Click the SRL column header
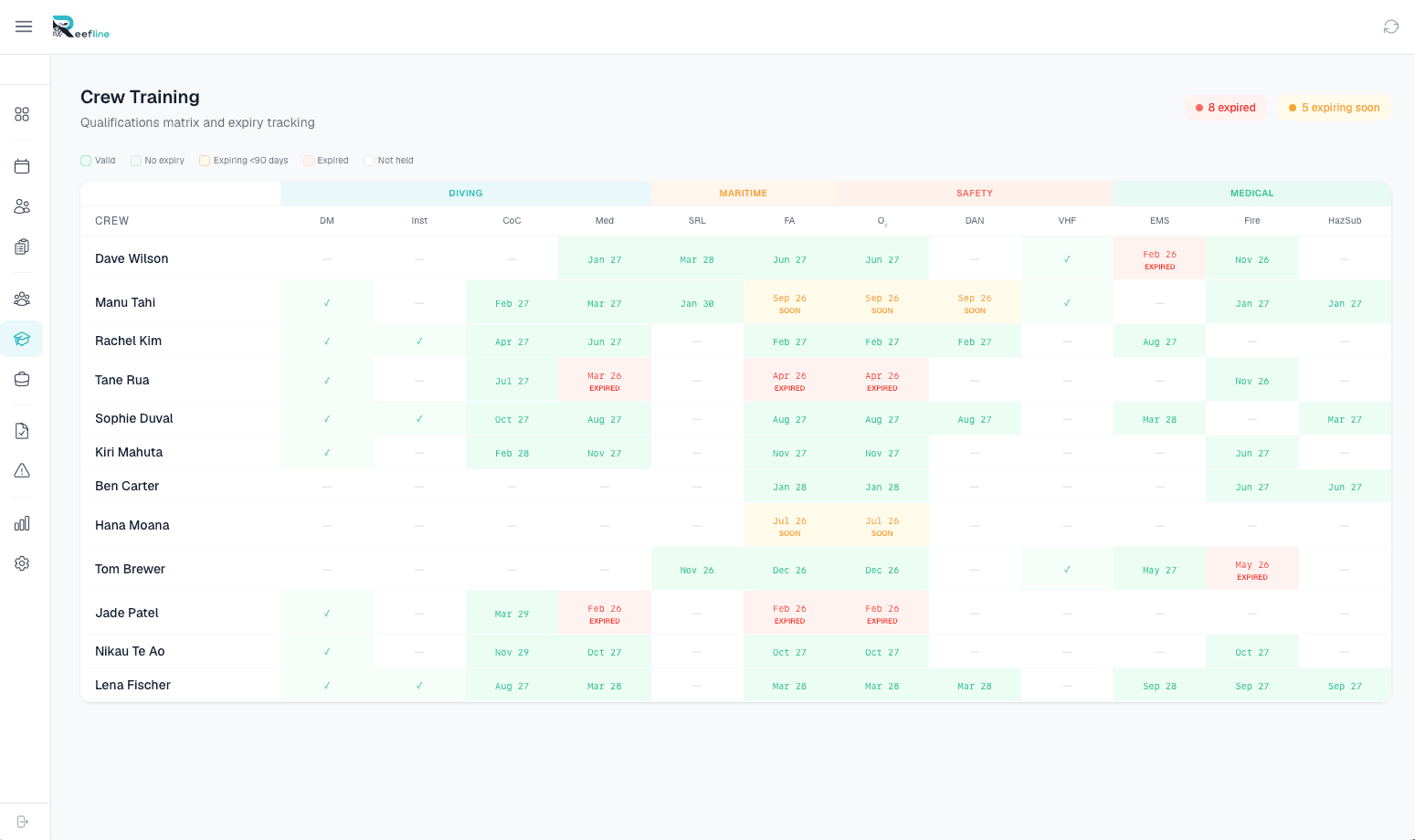 click(697, 221)
